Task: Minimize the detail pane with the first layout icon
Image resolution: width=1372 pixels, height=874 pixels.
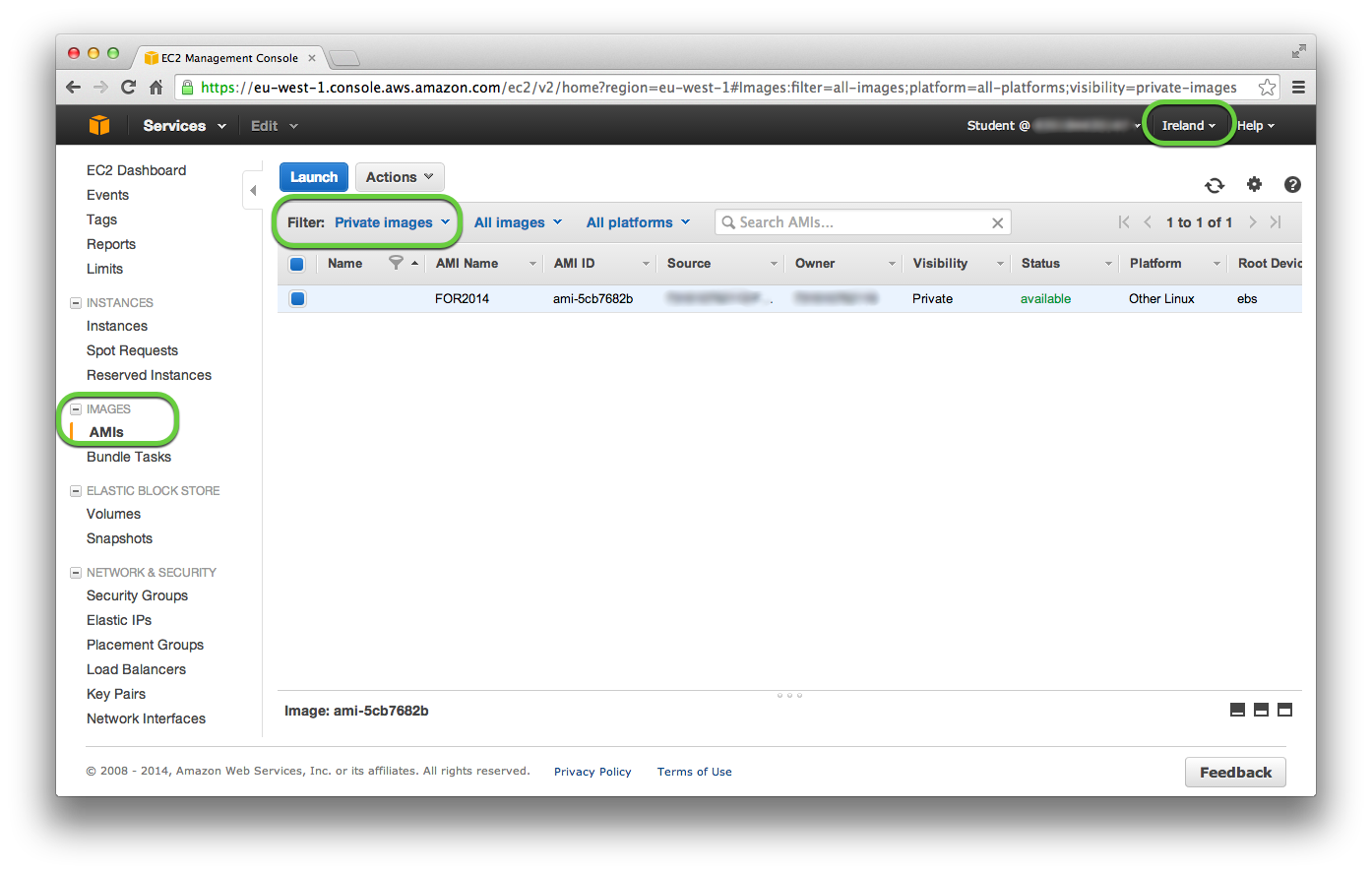Action: 1237,710
